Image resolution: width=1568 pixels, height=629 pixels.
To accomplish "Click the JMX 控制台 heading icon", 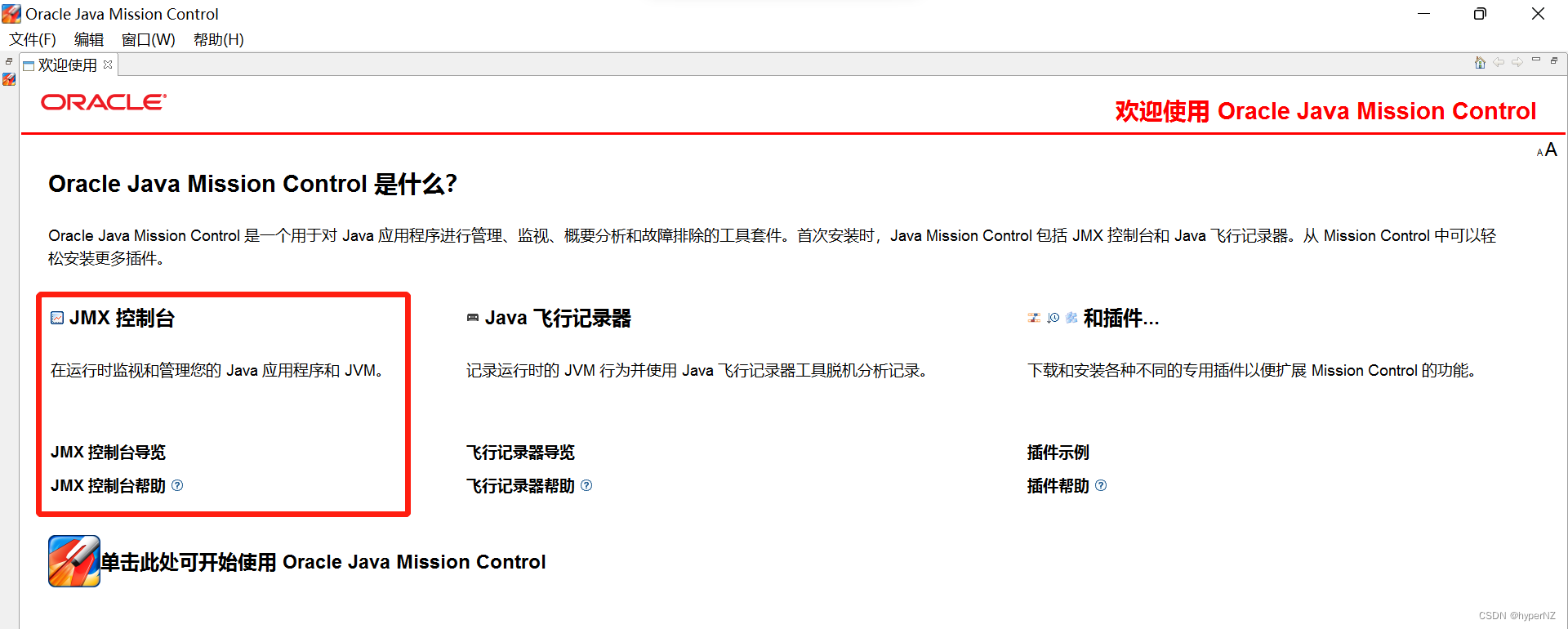I will tap(57, 318).
